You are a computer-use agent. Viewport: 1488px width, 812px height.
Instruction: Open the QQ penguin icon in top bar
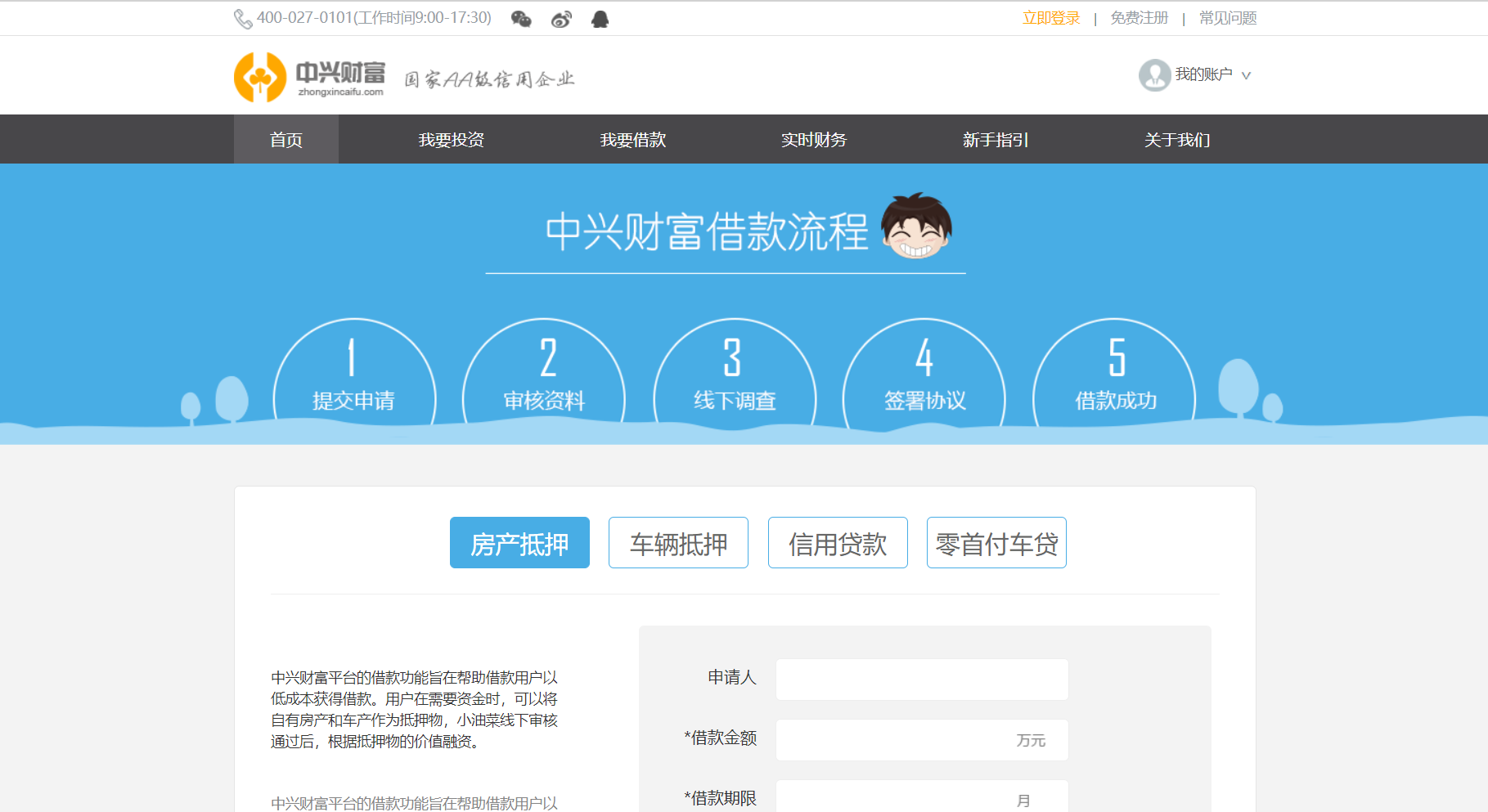tap(600, 19)
